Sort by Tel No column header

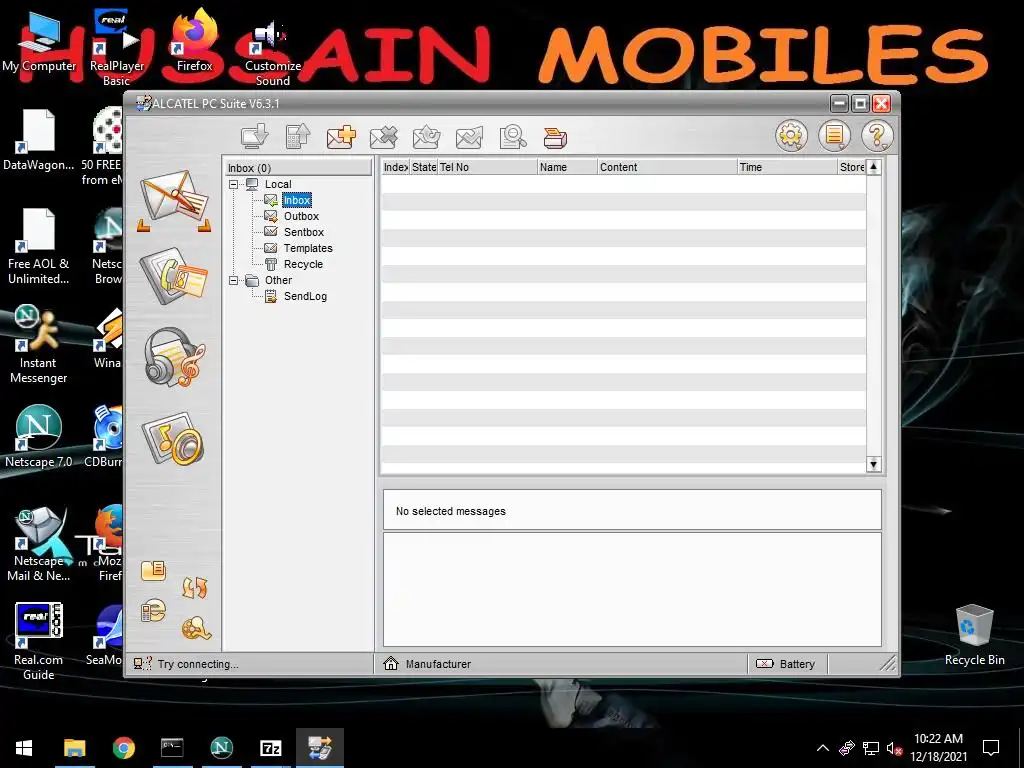(487, 167)
